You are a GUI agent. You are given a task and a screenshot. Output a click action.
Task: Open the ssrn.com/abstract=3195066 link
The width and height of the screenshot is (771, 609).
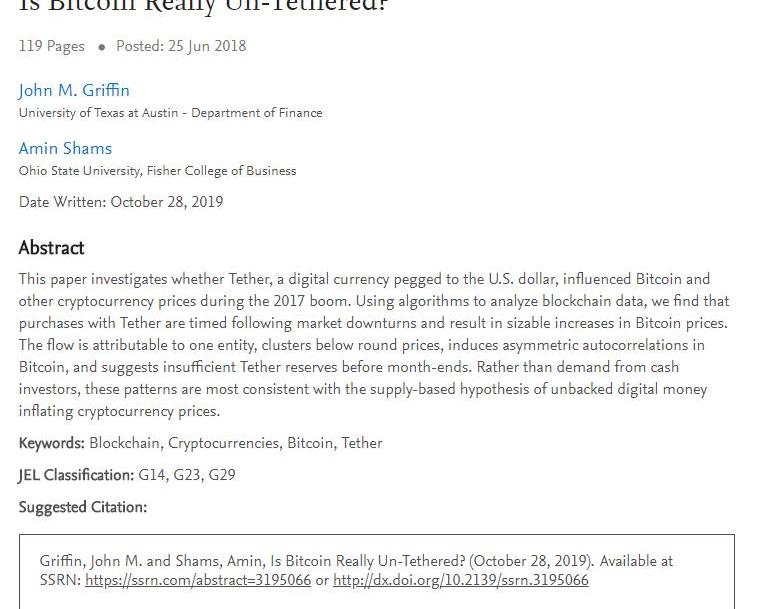pos(198,580)
